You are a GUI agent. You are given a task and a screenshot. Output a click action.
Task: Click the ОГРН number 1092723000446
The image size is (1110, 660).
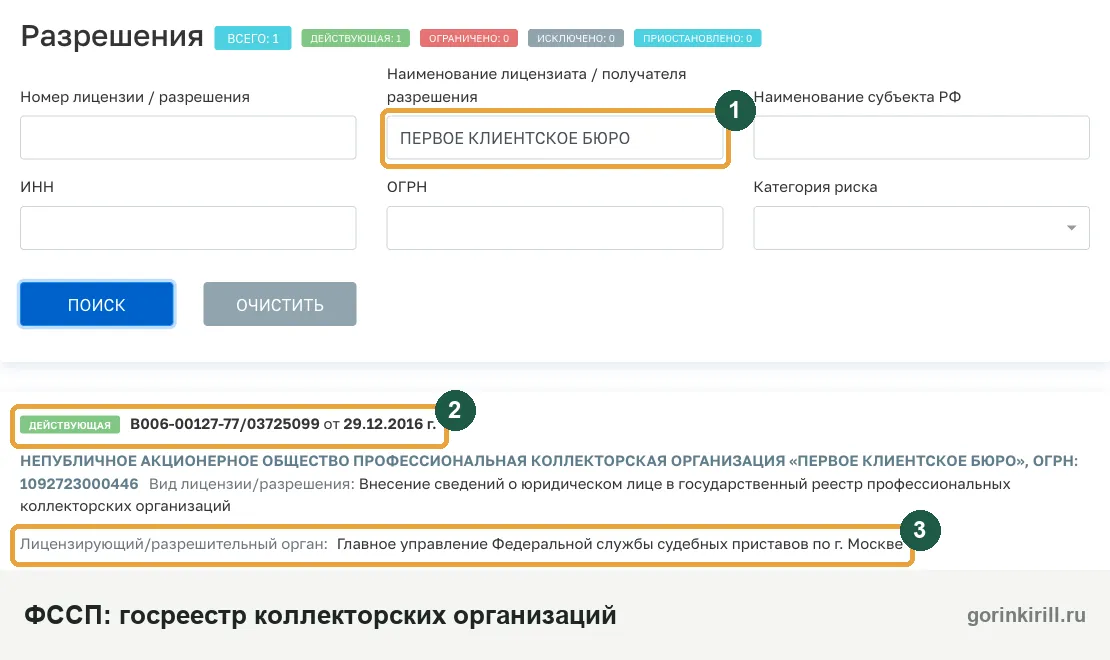tap(79, 484)
